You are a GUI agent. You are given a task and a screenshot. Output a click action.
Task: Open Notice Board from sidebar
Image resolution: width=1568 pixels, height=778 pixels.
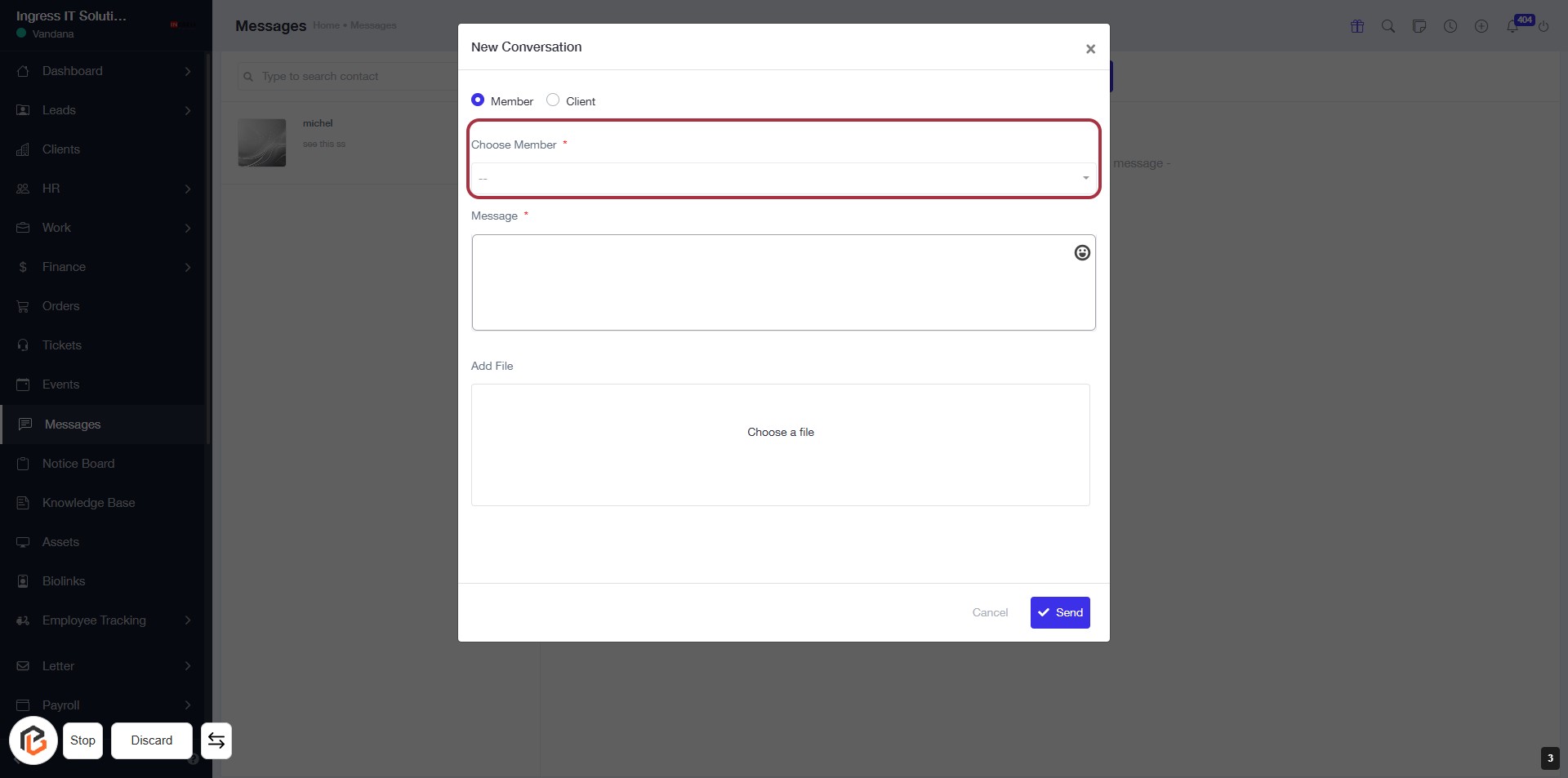coord(78,464)
